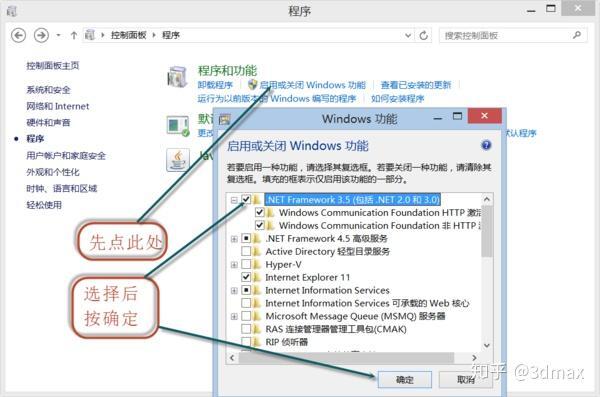Toggle Active Directory 轻型目录服务 checkbox
The width and height of the screenshot is (600, 397).
246,252
